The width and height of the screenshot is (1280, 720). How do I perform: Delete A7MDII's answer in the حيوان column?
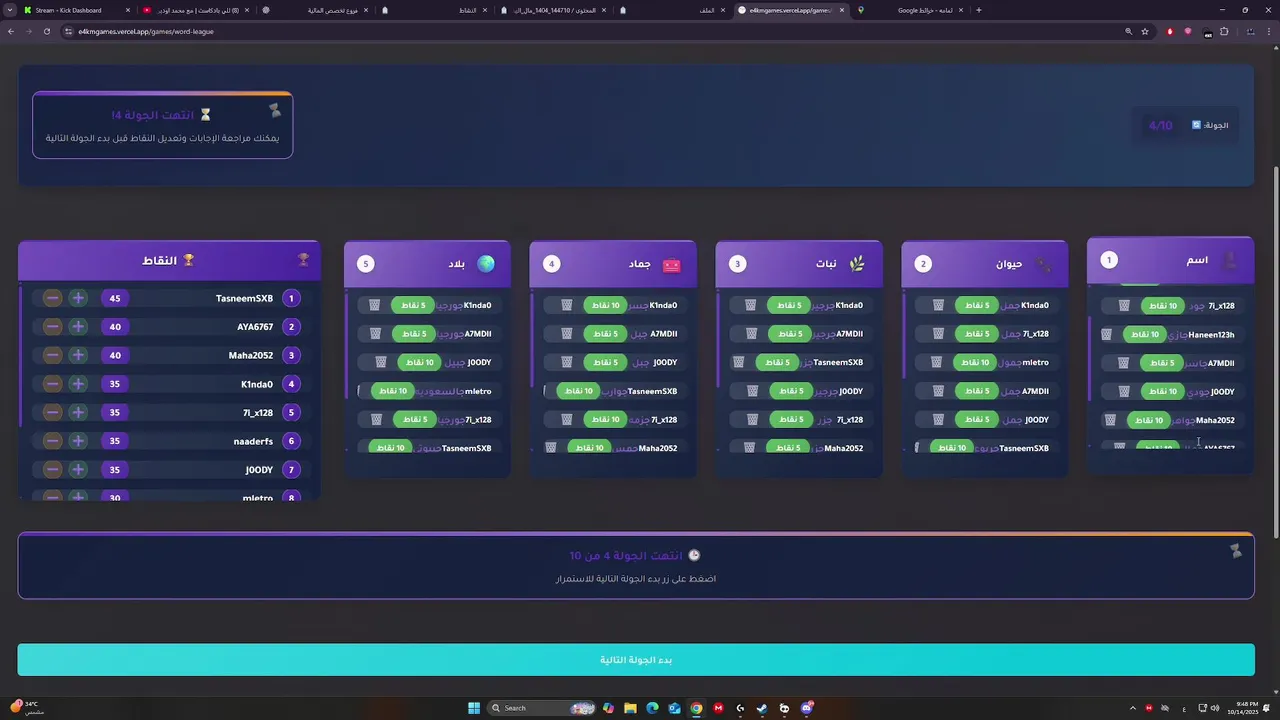pos(938,391)
